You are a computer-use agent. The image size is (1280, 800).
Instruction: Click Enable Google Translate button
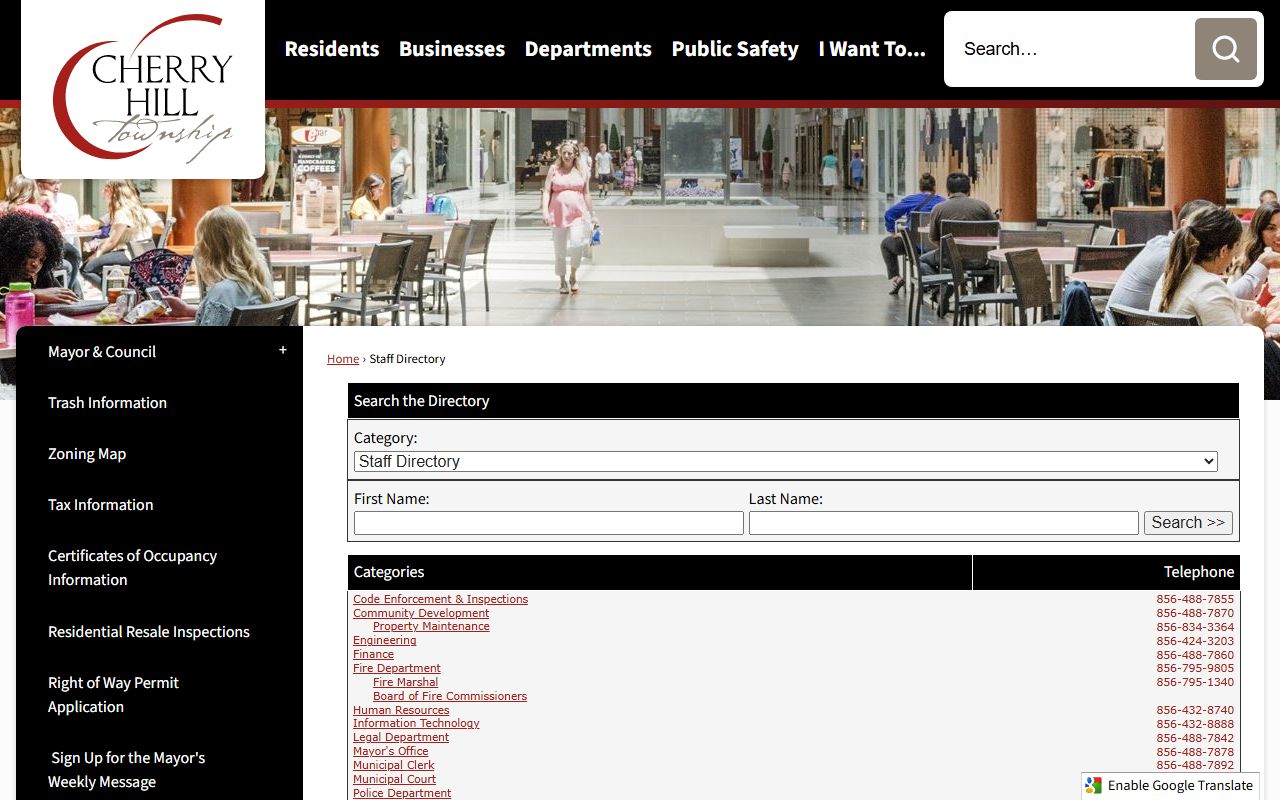pyautogui.click(x=1170, y=786)
